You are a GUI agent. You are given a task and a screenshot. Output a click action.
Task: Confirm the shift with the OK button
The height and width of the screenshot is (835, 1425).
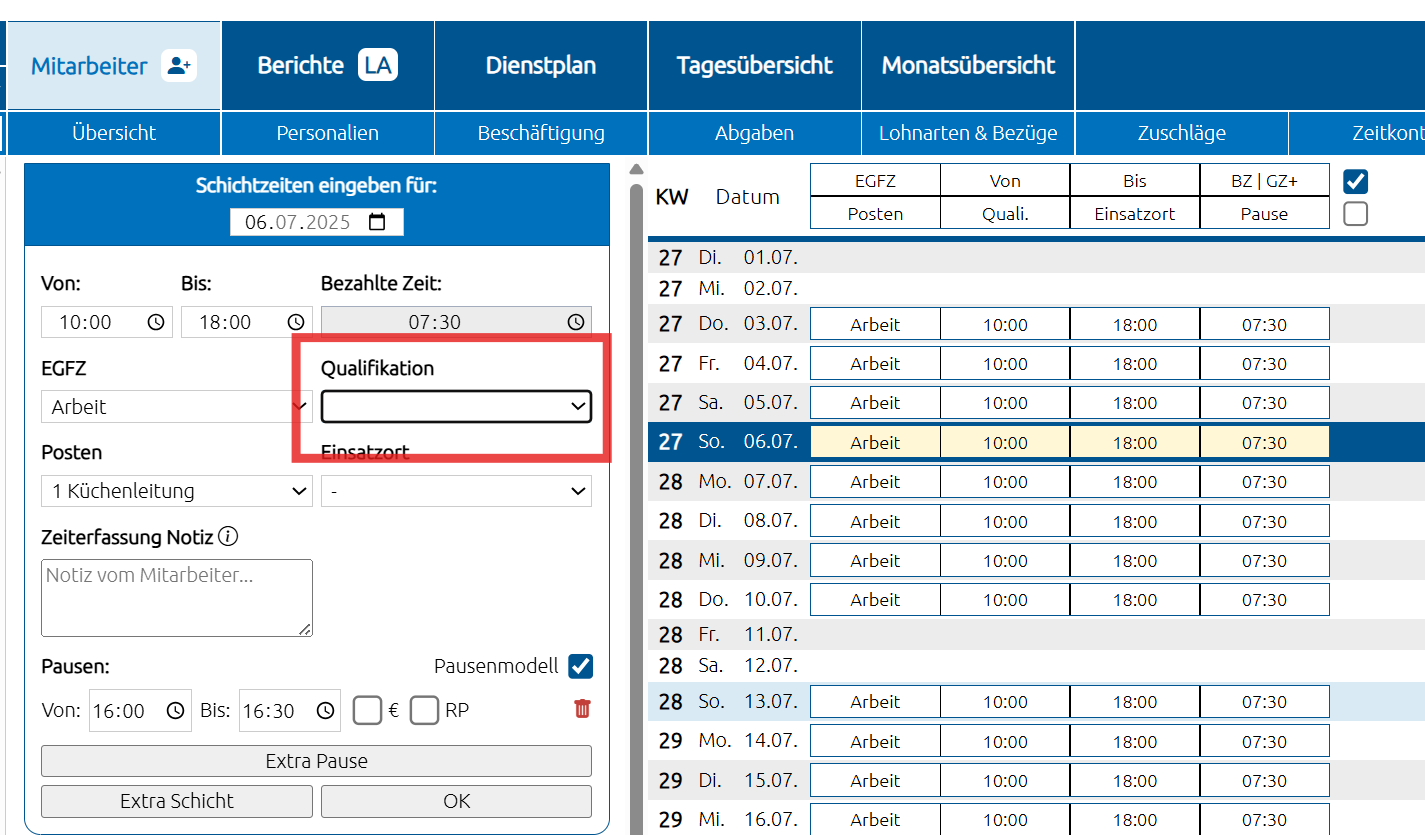[456, 801]
